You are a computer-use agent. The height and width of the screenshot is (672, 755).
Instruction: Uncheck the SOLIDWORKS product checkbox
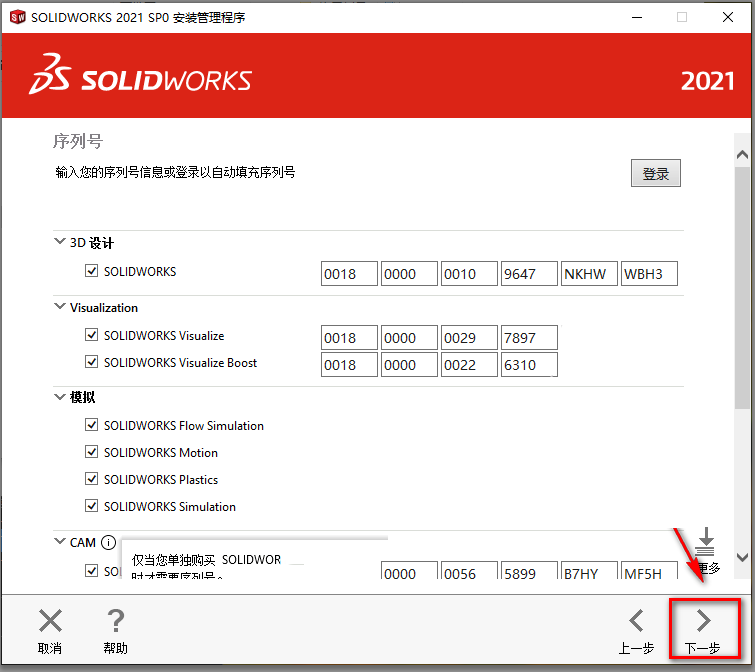pos(91,271)
